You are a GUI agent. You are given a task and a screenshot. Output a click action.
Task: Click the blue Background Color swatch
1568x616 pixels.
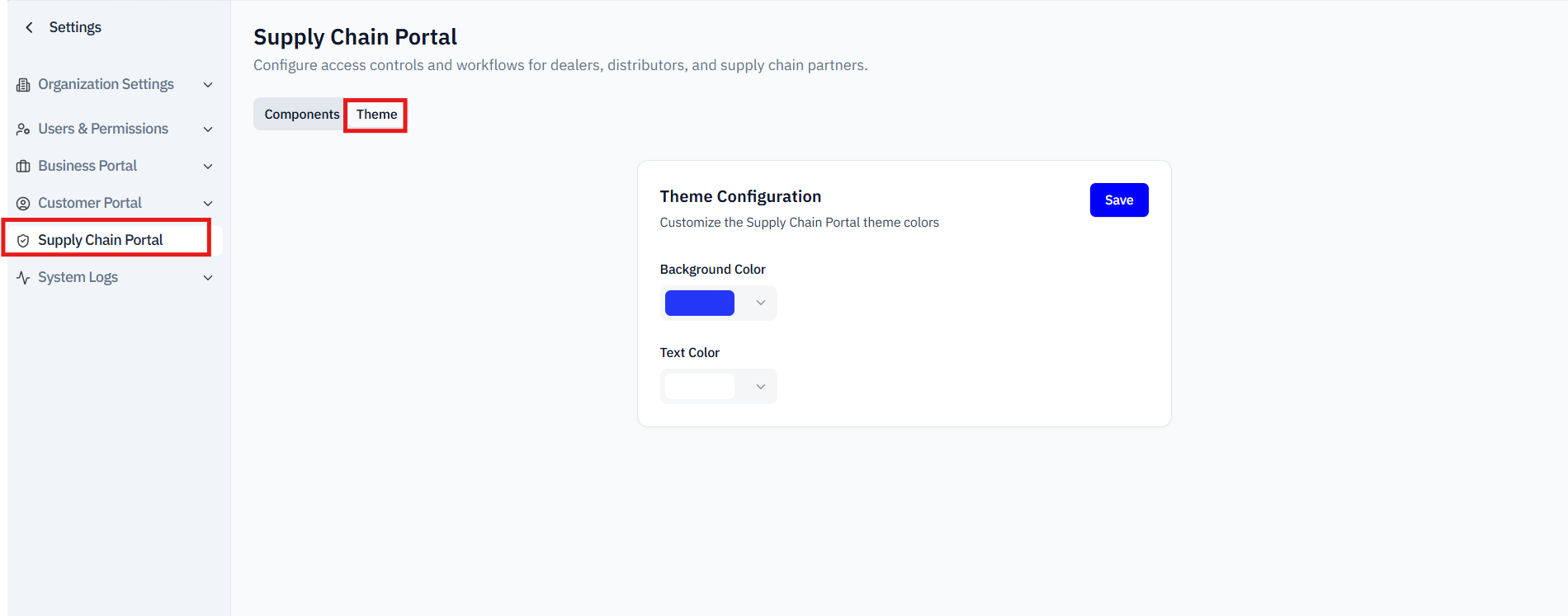tap(700, 303)
